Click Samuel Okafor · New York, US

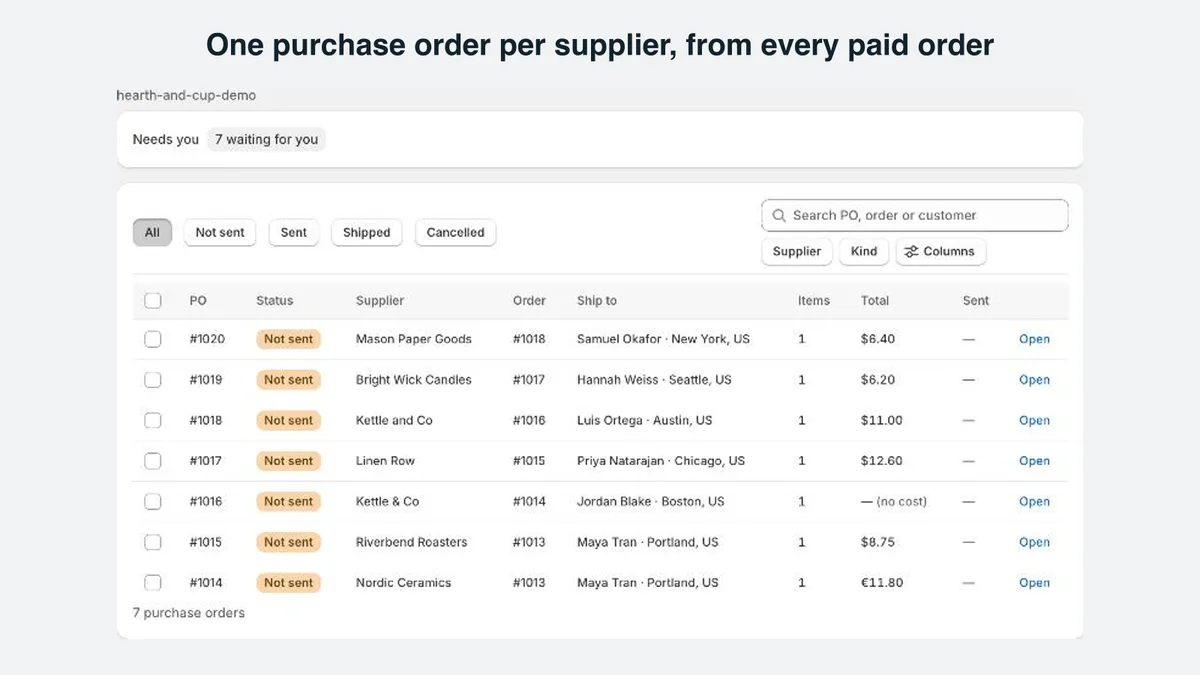click(663, 339)
